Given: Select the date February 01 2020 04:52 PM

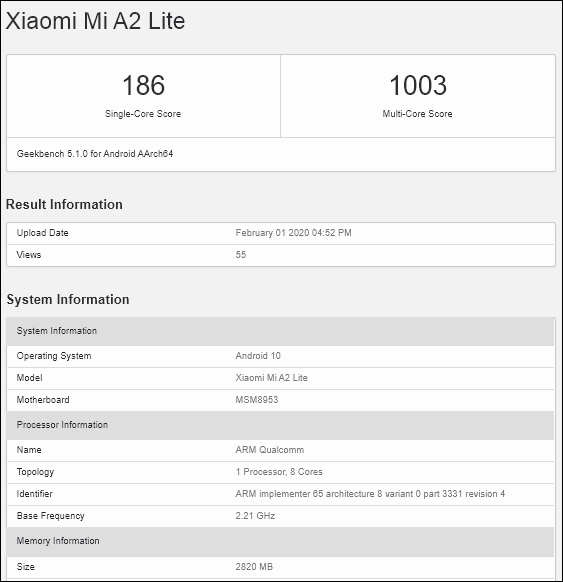Looking at the screenshot, I should click(293, 233).
